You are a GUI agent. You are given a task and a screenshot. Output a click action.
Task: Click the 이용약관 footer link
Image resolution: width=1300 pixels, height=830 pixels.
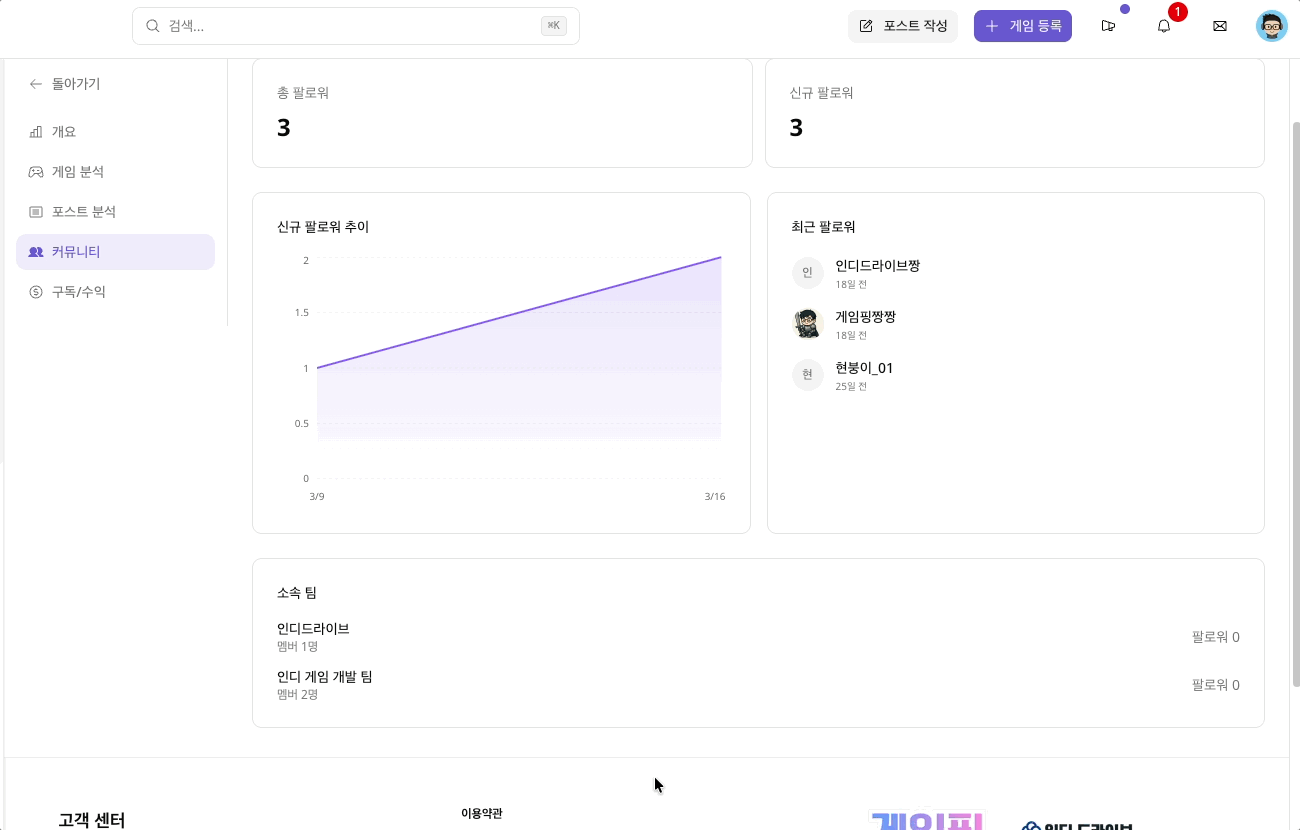481,813
